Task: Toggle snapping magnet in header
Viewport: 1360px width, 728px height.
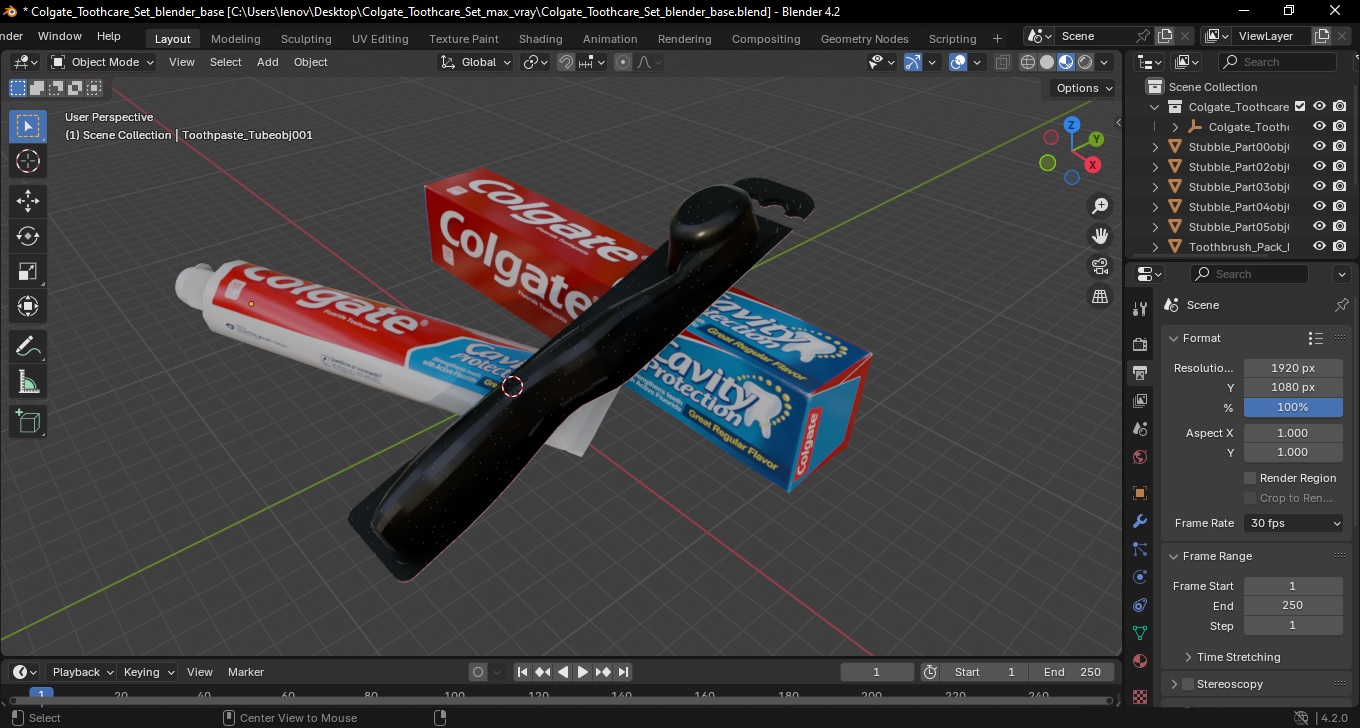Action: (566, 62)
